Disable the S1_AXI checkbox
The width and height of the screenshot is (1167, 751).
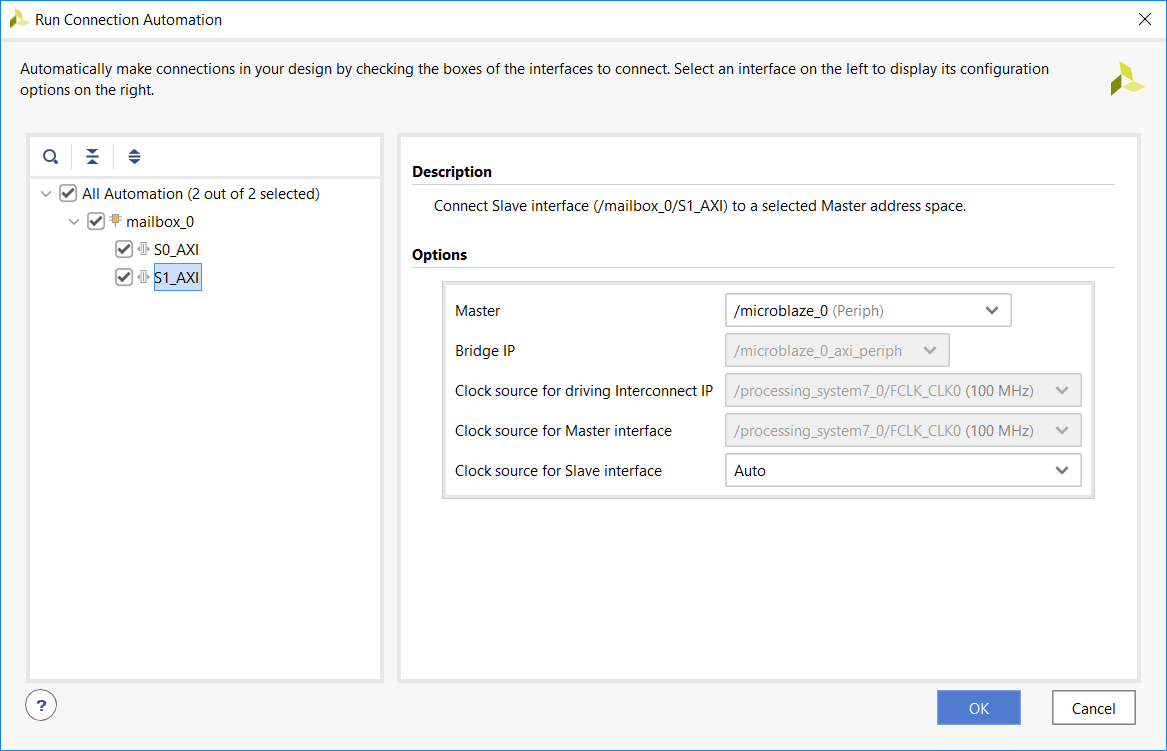pyautogui.click(x=124, y=277)
